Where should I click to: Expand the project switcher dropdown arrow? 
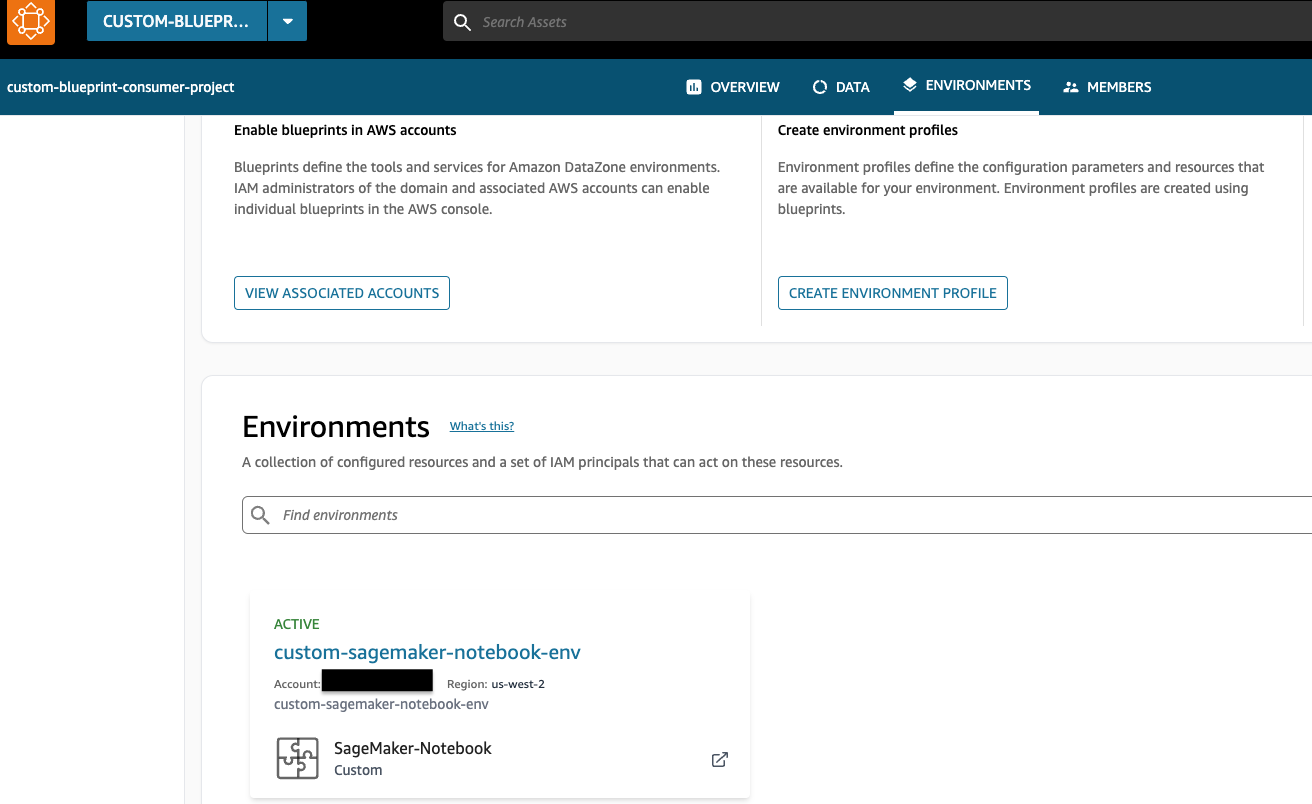click(x=289, y=20)
